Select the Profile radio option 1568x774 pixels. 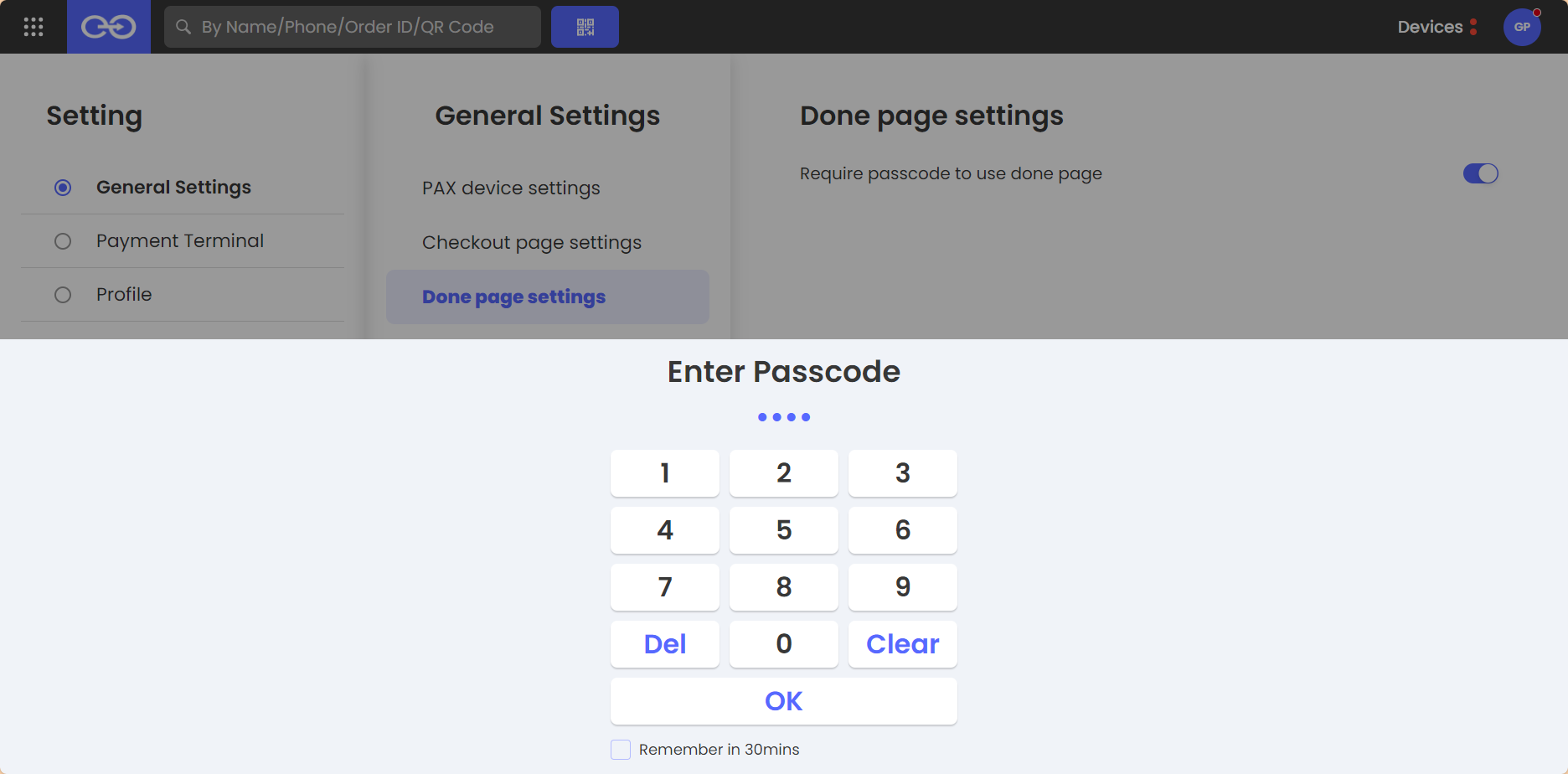click(63, 295)
